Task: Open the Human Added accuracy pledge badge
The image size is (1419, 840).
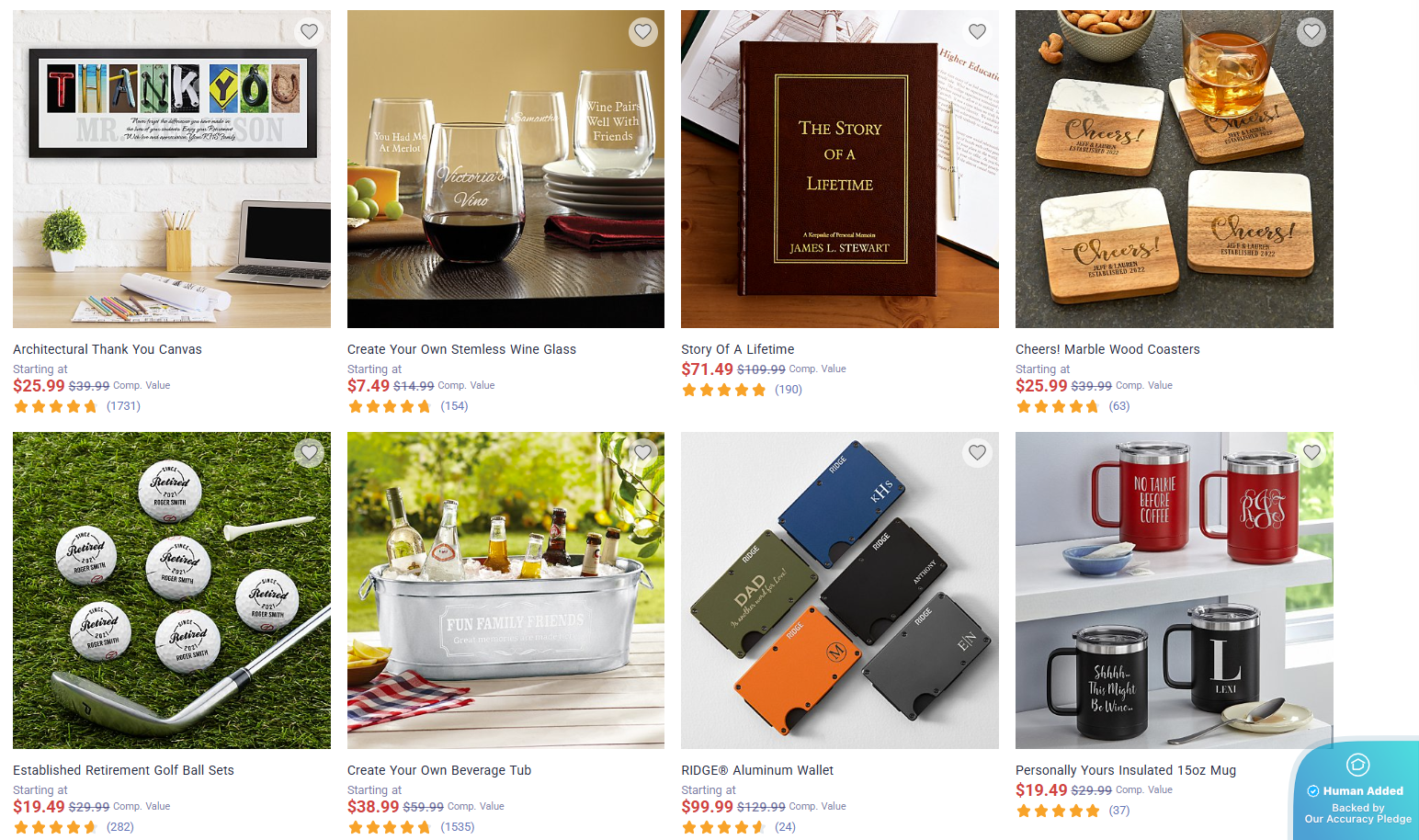Action: click(1357, 790)
